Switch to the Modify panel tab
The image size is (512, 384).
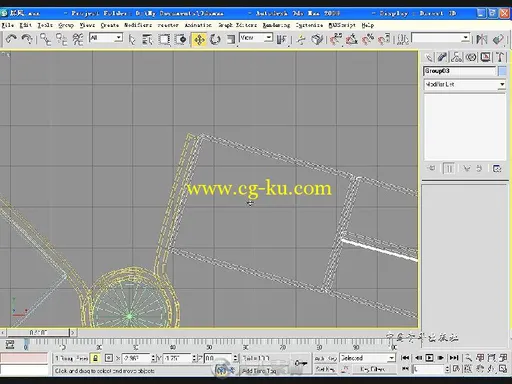pyautogui.click(x=442, y=57)
